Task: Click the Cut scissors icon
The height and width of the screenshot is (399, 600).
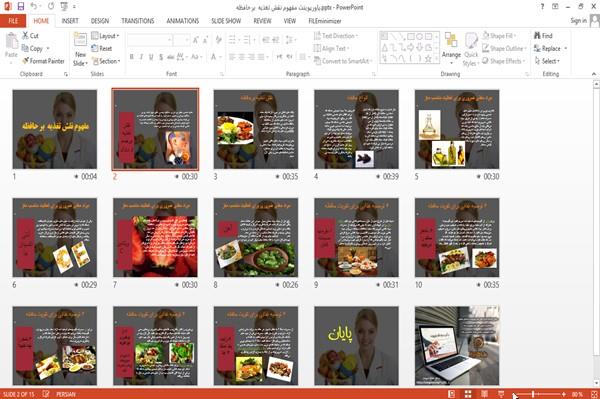Action: click(25, 35)
